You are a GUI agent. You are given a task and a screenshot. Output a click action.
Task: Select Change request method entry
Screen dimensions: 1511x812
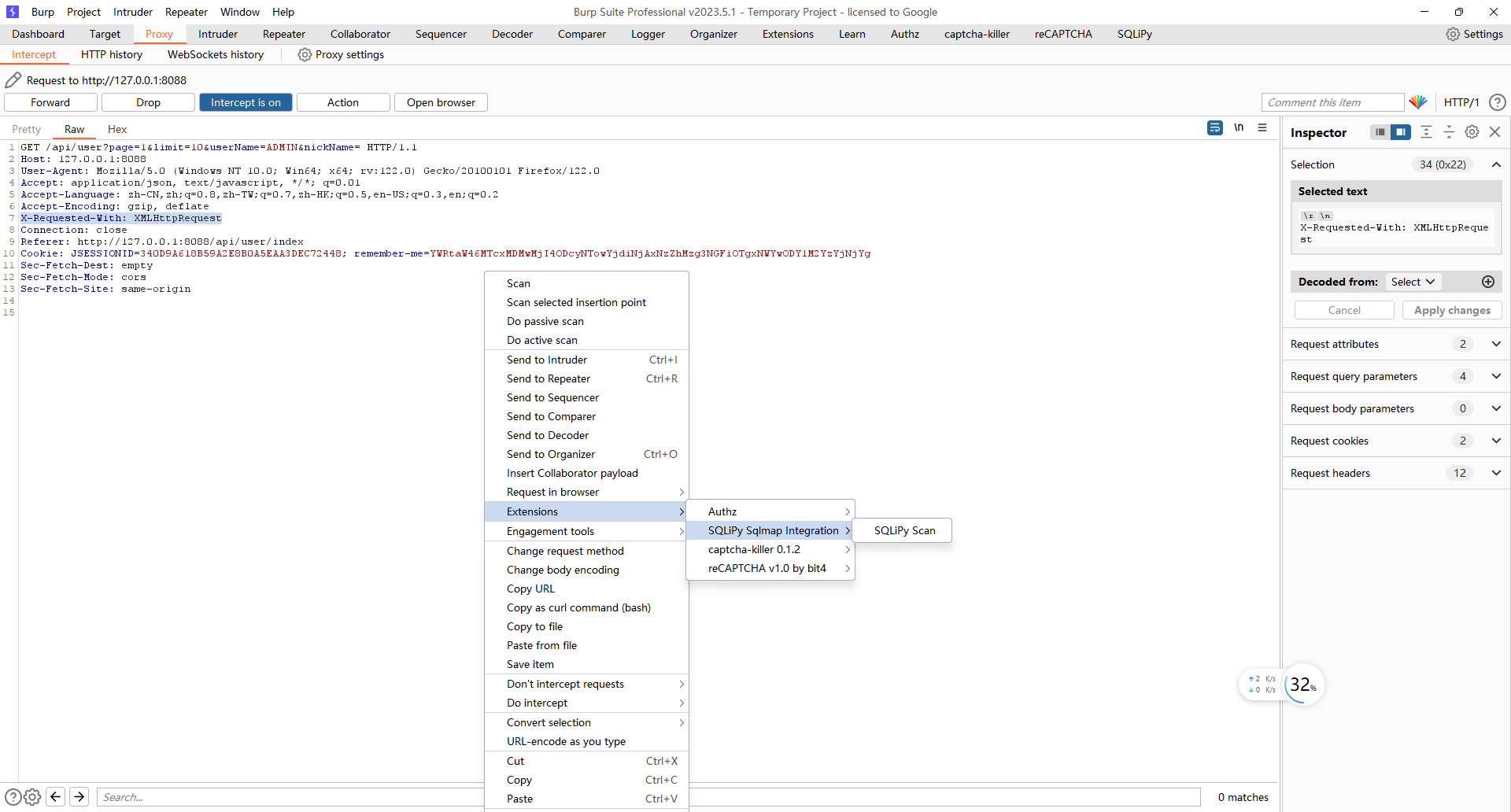(x=586, y=551)
